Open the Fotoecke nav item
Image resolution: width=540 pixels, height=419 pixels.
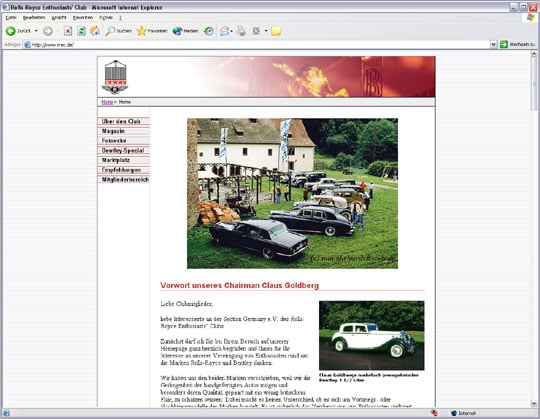click(124, 141)
